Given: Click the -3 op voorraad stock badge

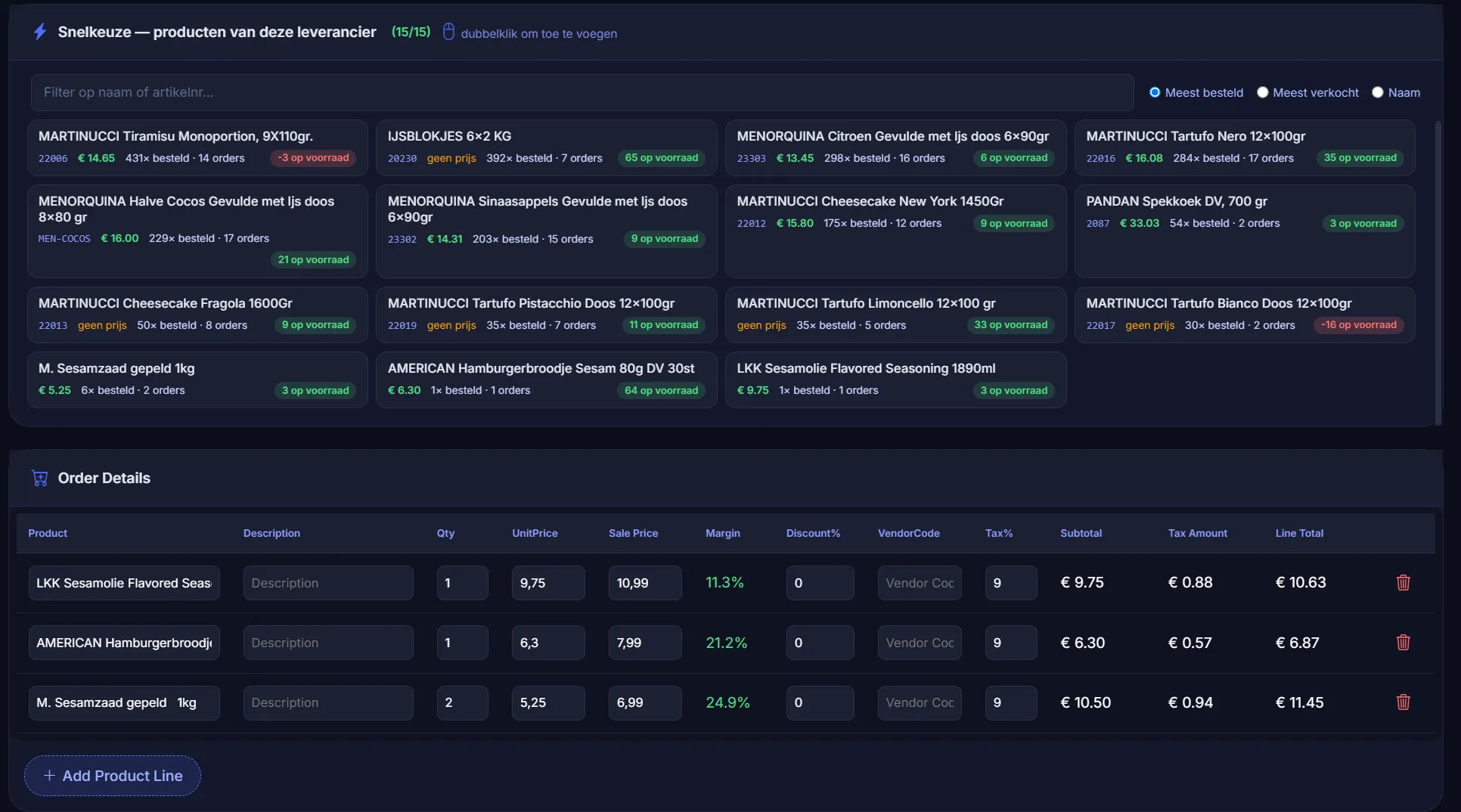Looking at the screenshot, I should 313,158.
